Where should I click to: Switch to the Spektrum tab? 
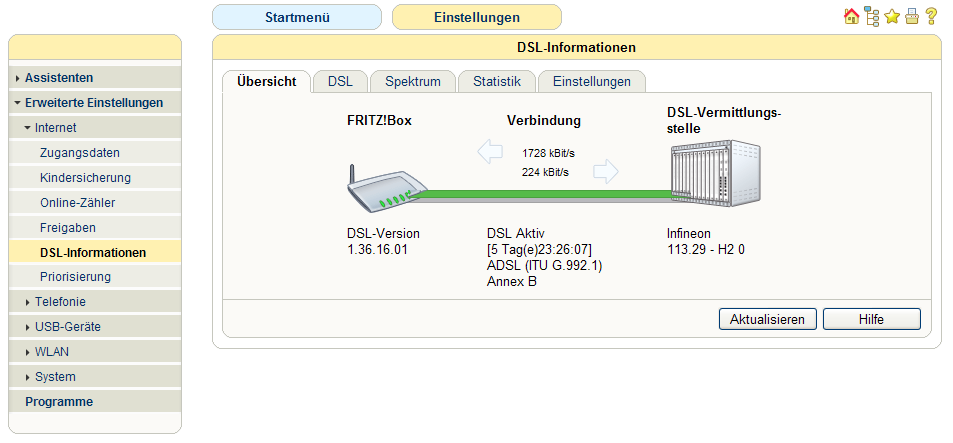pyautogui.click(x=412, y=81)
